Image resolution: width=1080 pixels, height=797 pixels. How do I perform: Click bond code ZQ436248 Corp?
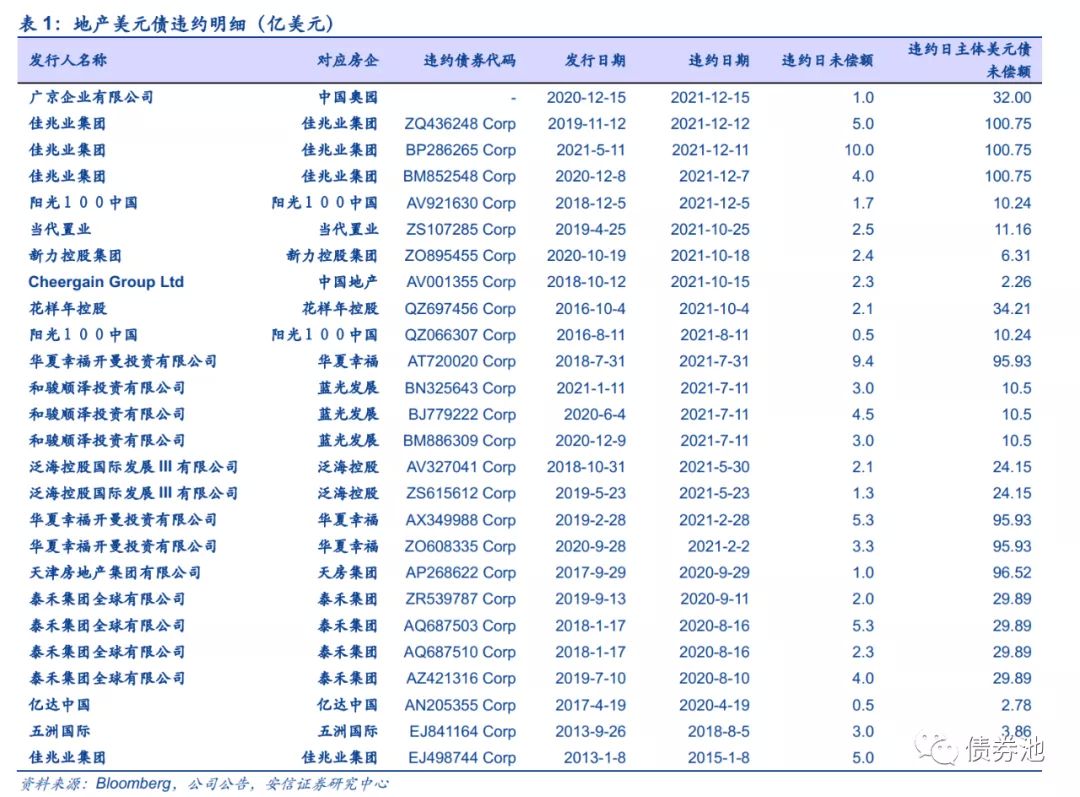(x=460, y=124)
